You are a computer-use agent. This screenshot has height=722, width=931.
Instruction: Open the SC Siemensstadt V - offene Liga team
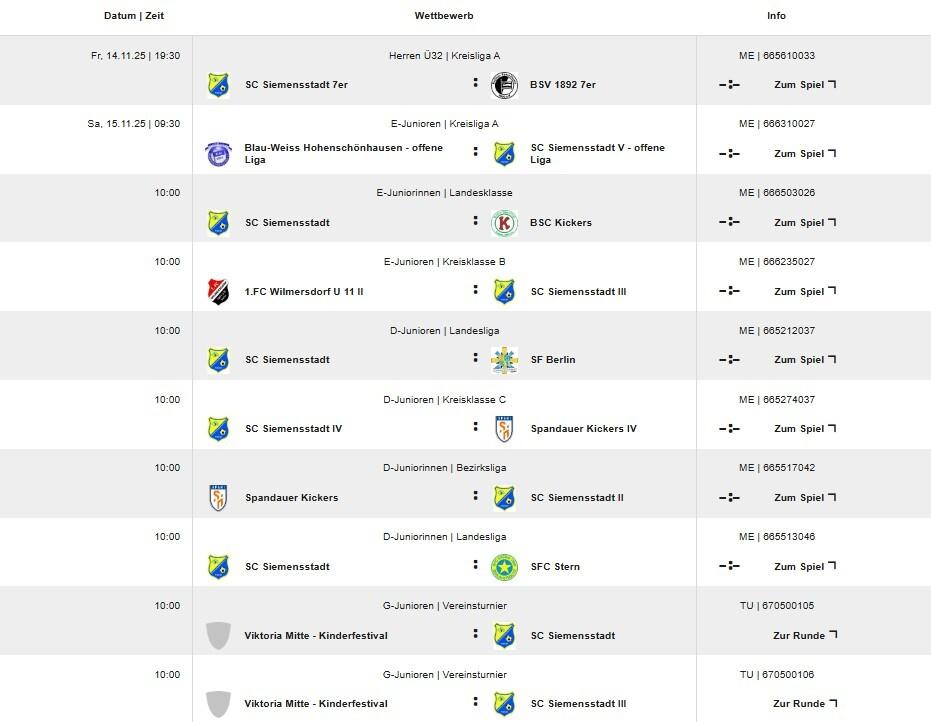coord(597,154)
